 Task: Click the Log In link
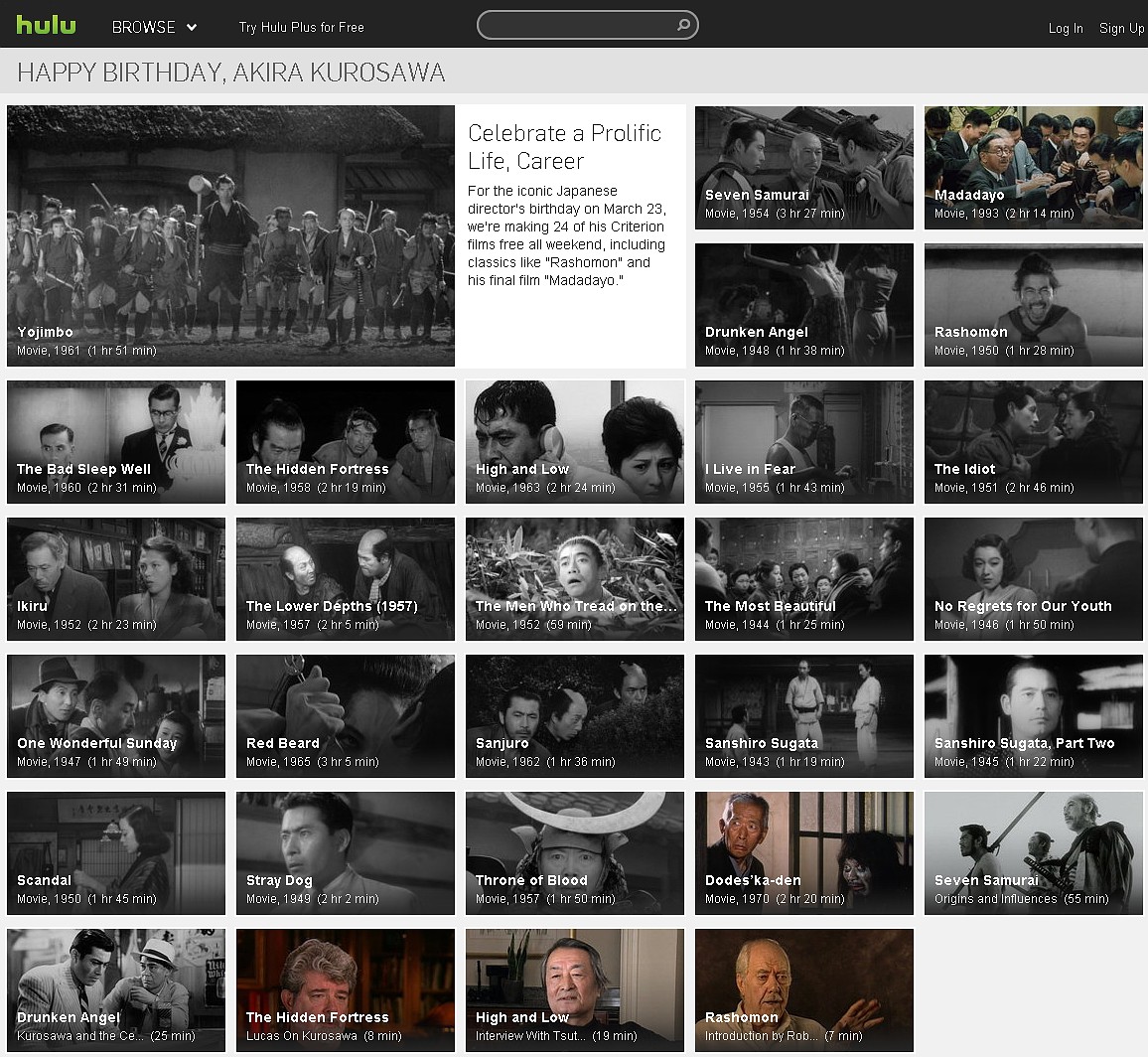pos(1066,28)
